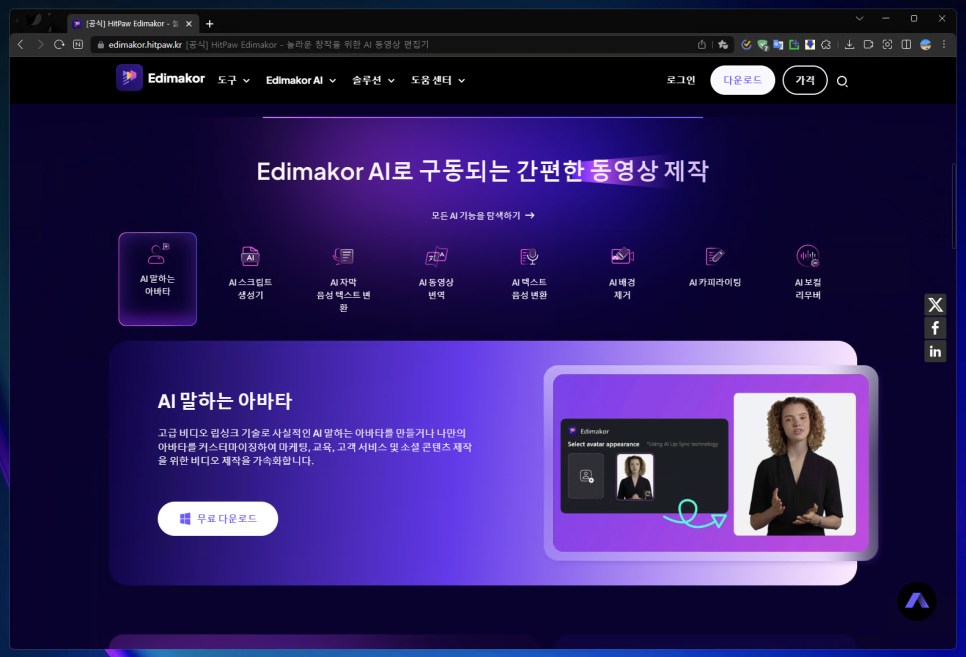Expand the 도구 dropdown menu
The width and height of the screenshot is (966, 657).
point(233,80)
